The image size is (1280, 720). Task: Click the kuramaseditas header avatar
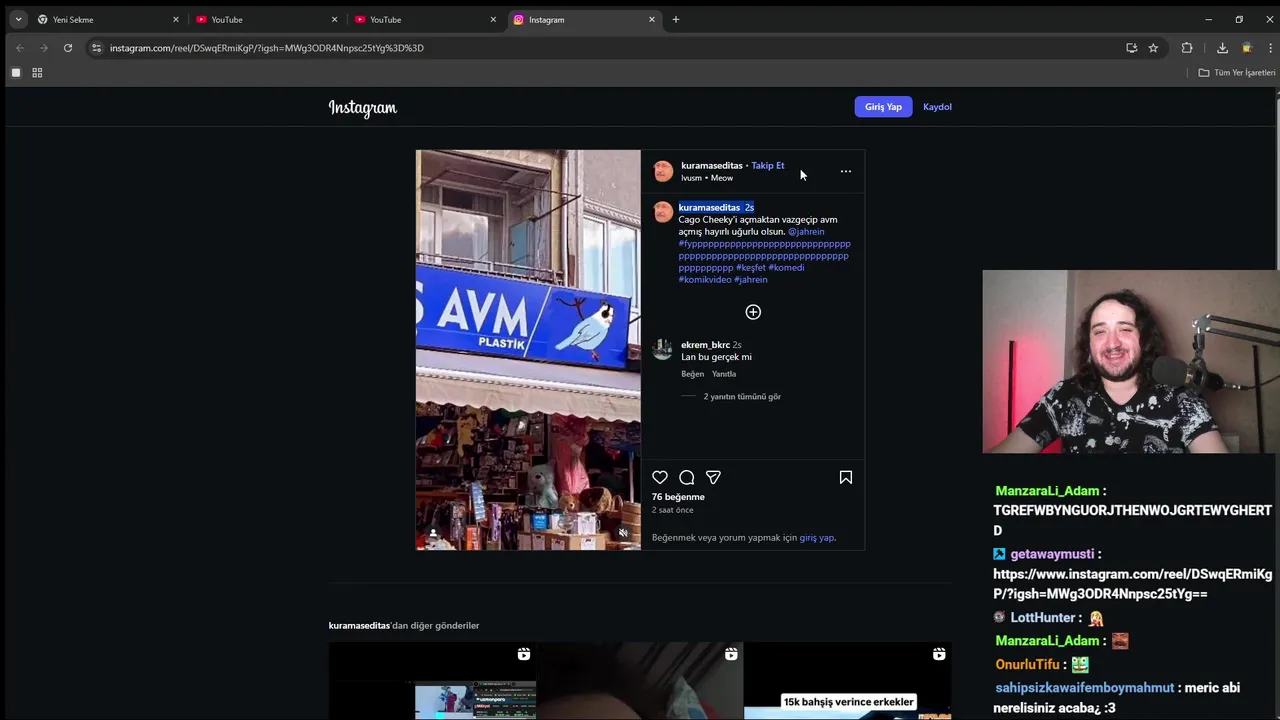[x=663, y=171]
